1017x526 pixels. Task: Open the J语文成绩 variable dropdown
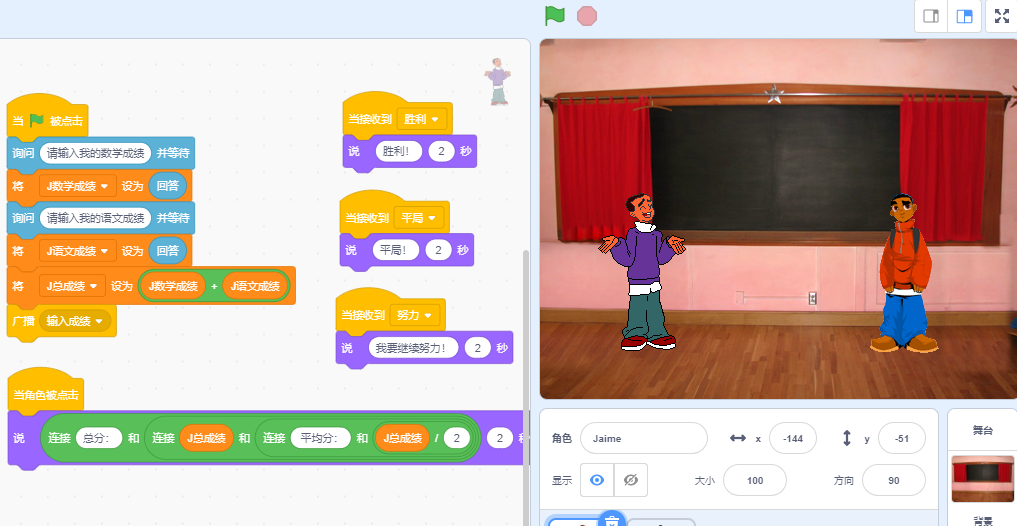[78, 251]
